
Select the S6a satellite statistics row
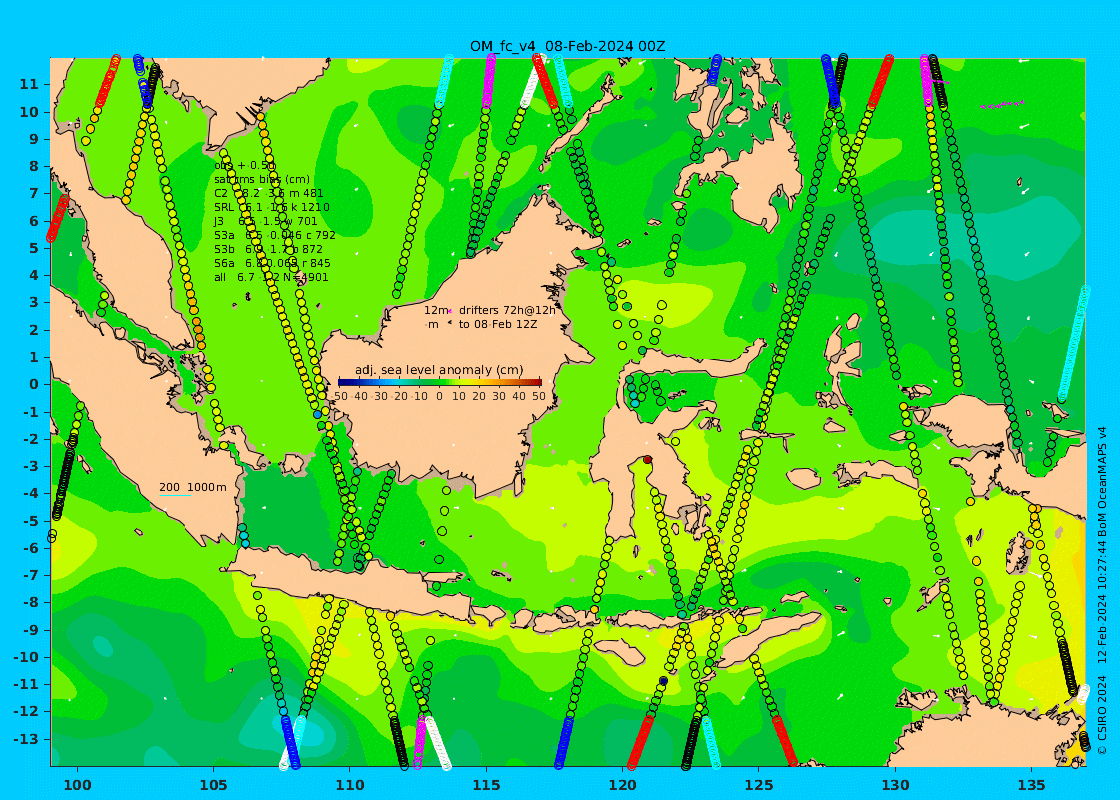[x=272, y=263]
